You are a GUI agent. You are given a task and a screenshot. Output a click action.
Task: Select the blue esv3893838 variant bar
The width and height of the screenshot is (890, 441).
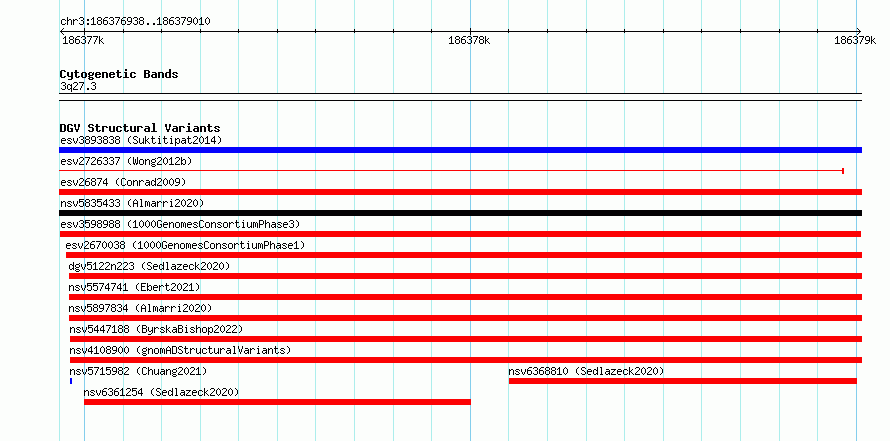click(460, 150)
